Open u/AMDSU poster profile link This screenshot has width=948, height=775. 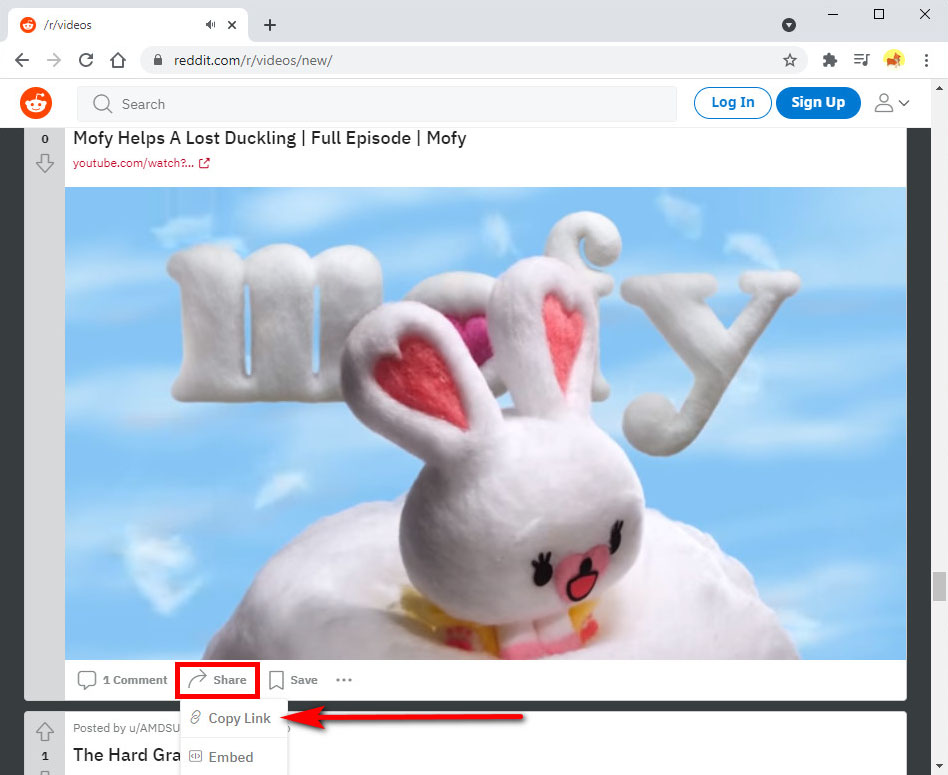point(154,728)
